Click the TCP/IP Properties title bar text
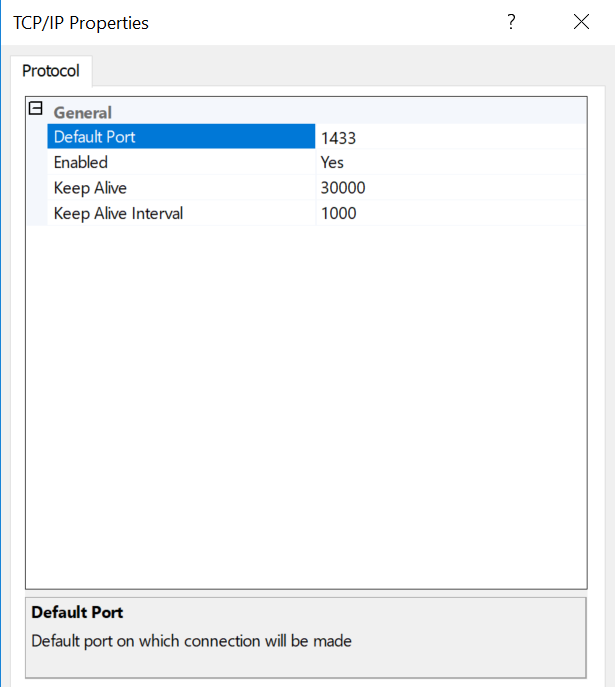Viewport: 615px width, 687px height. (81, 23)
